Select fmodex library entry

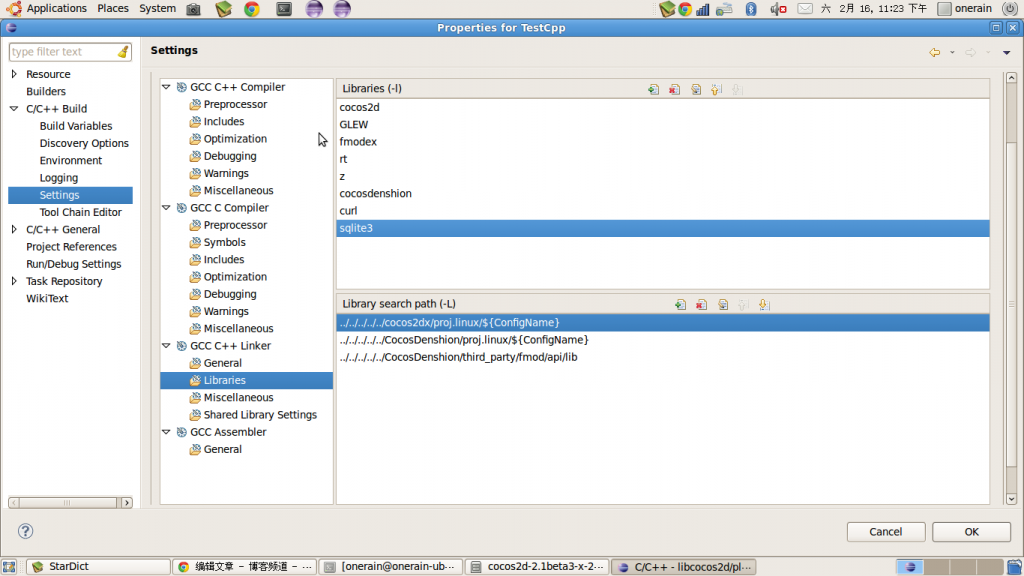coord(663,142)
